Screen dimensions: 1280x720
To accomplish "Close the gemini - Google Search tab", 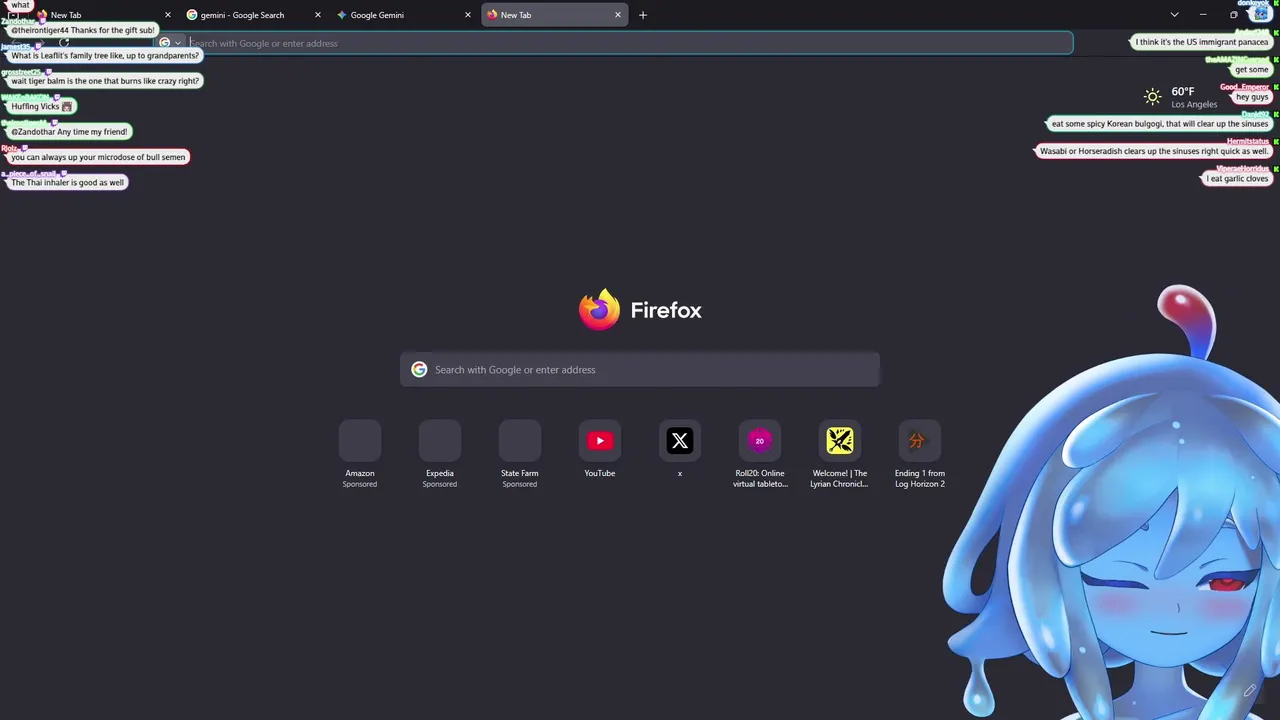I will [x=318, y=15].
